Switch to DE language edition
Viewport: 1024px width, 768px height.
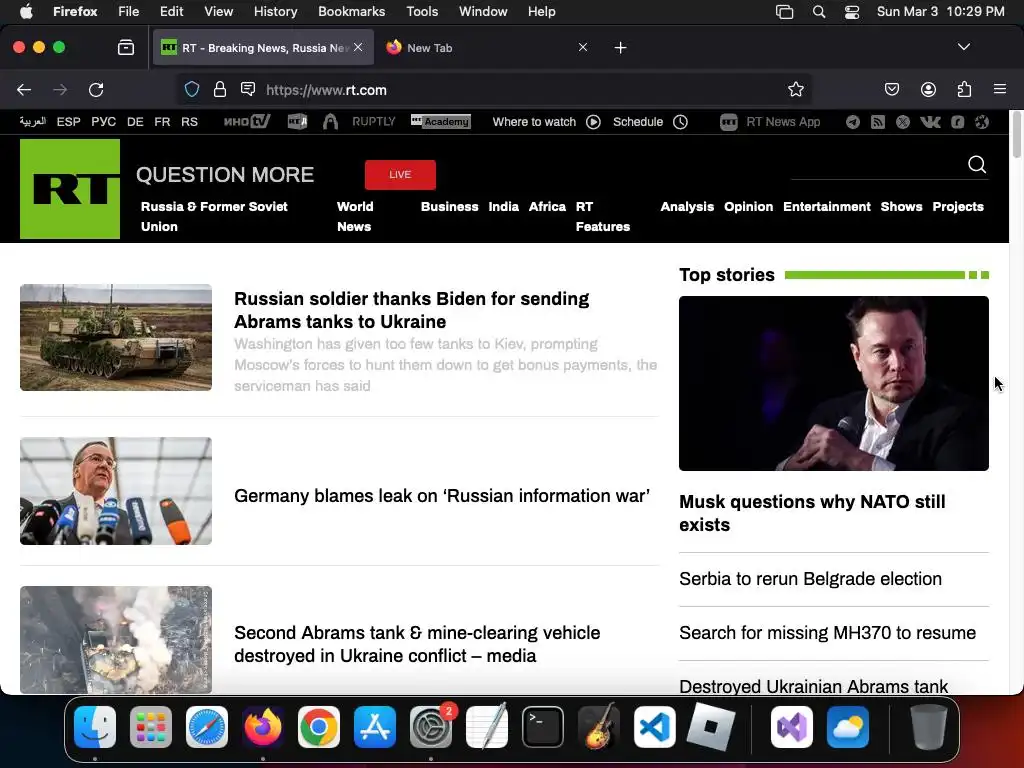[135, 122]
